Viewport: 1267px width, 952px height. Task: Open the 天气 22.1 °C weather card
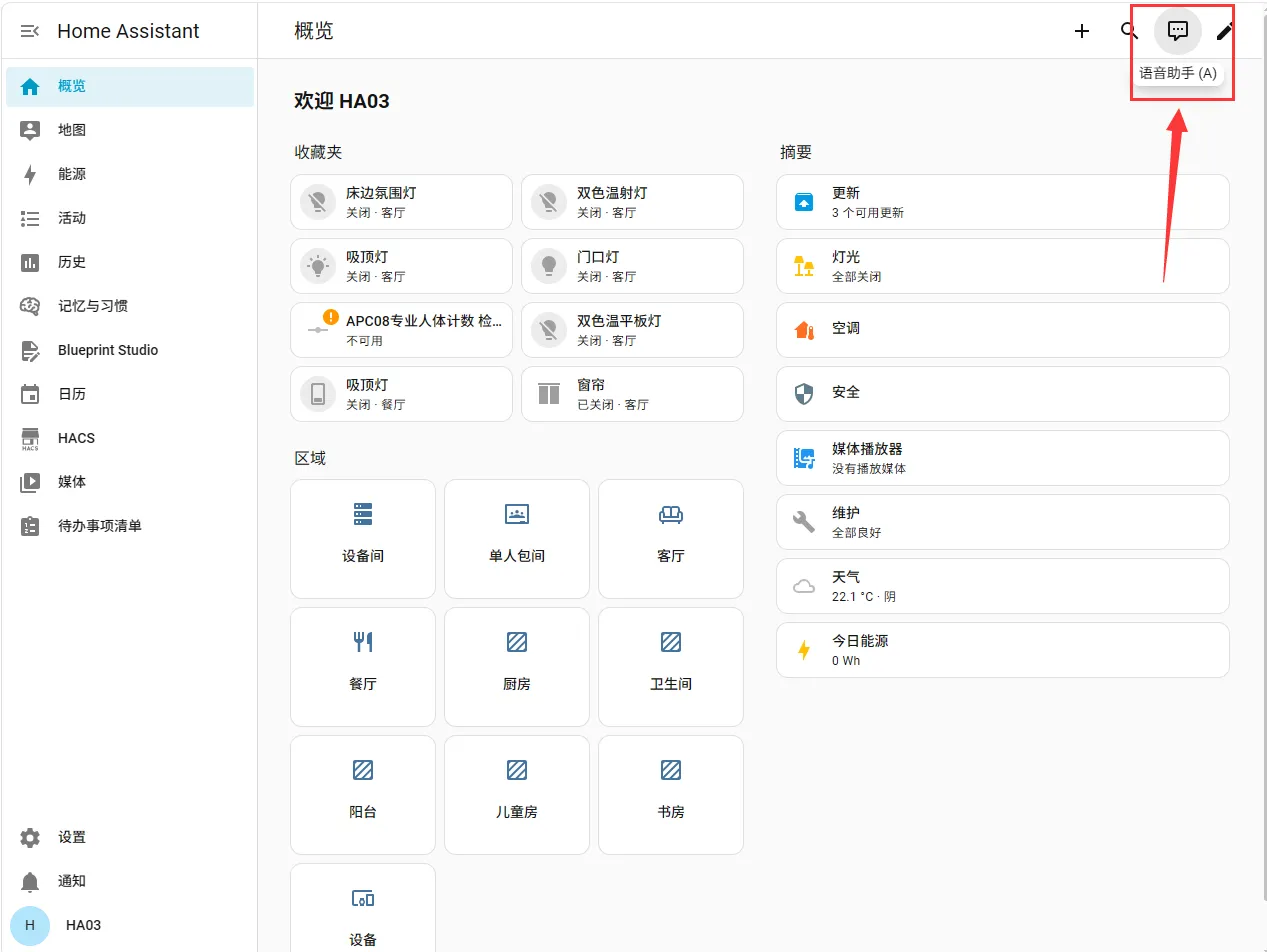click(x=1003, y=586)
